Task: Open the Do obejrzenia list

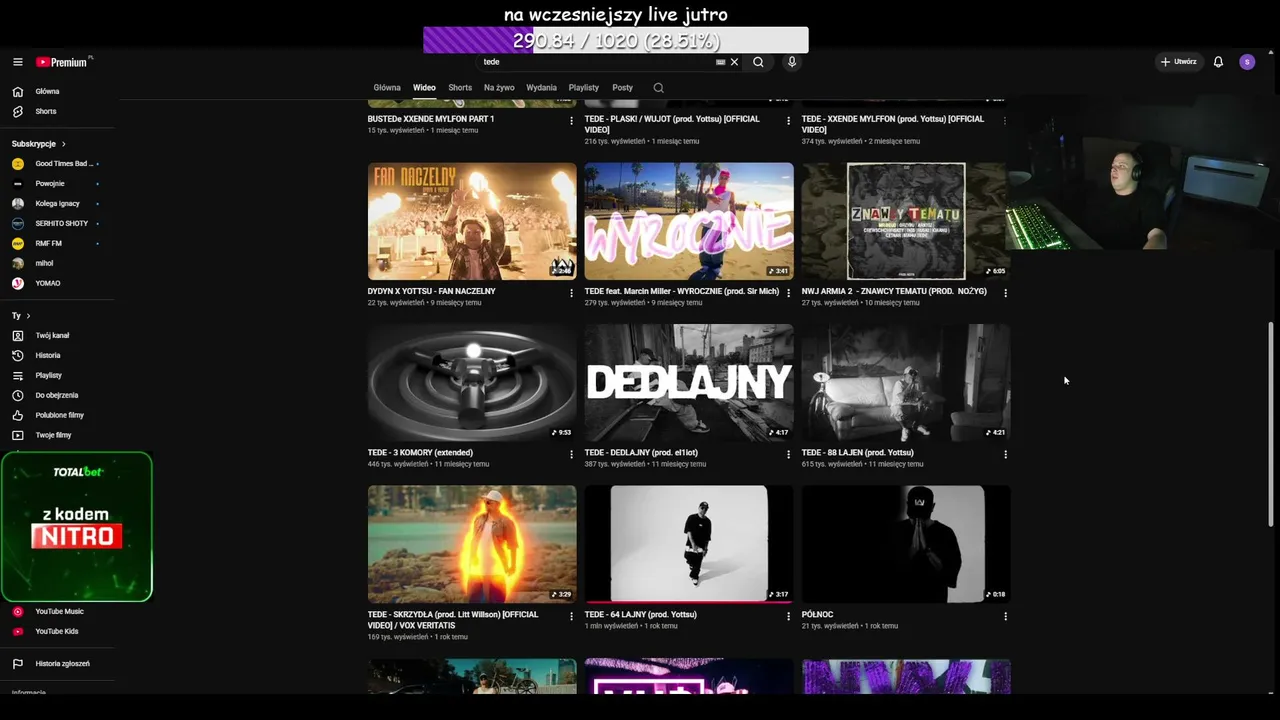Action: point(58,395)
